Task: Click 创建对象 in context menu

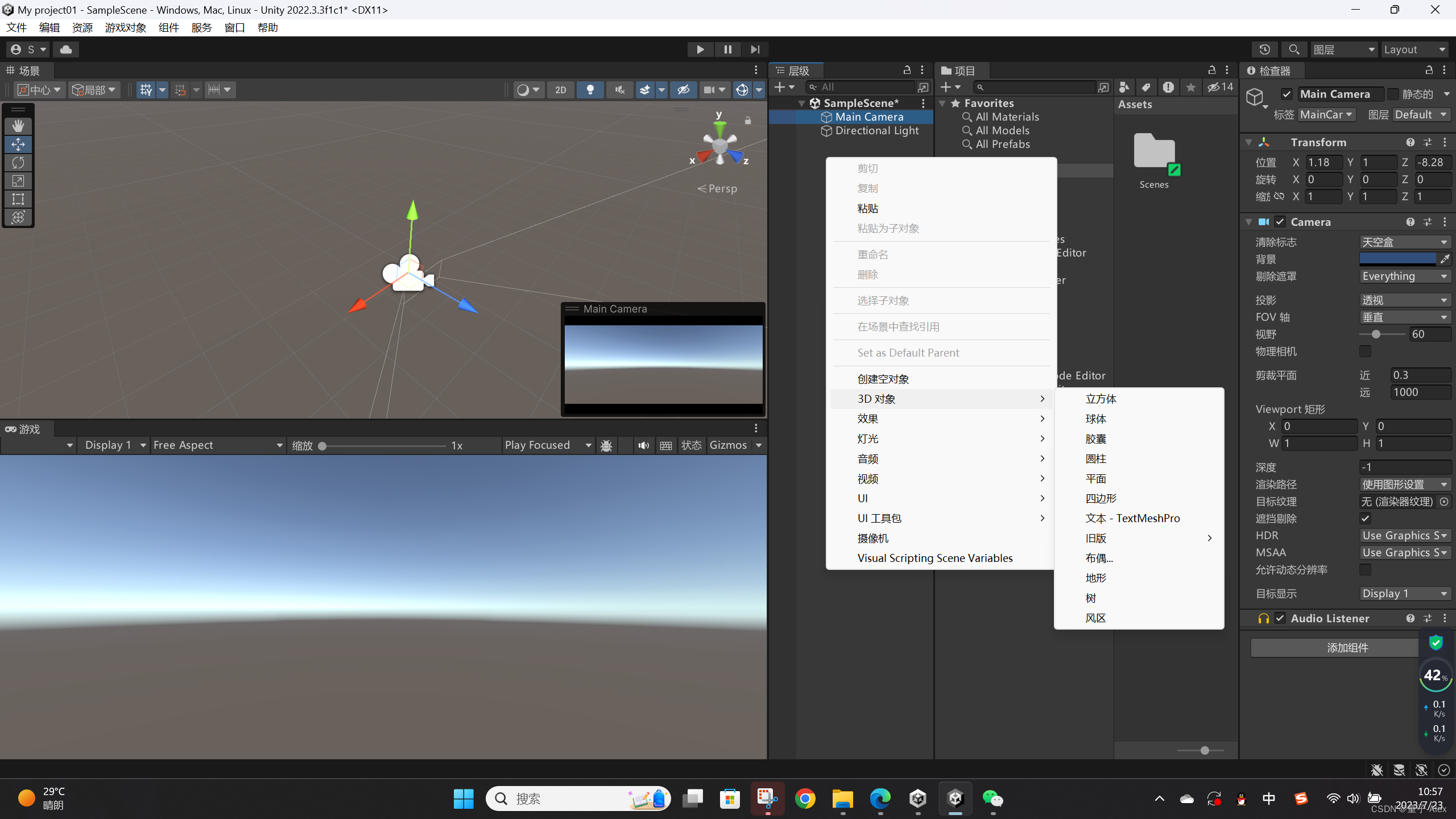Action: [x=883, y=378]
